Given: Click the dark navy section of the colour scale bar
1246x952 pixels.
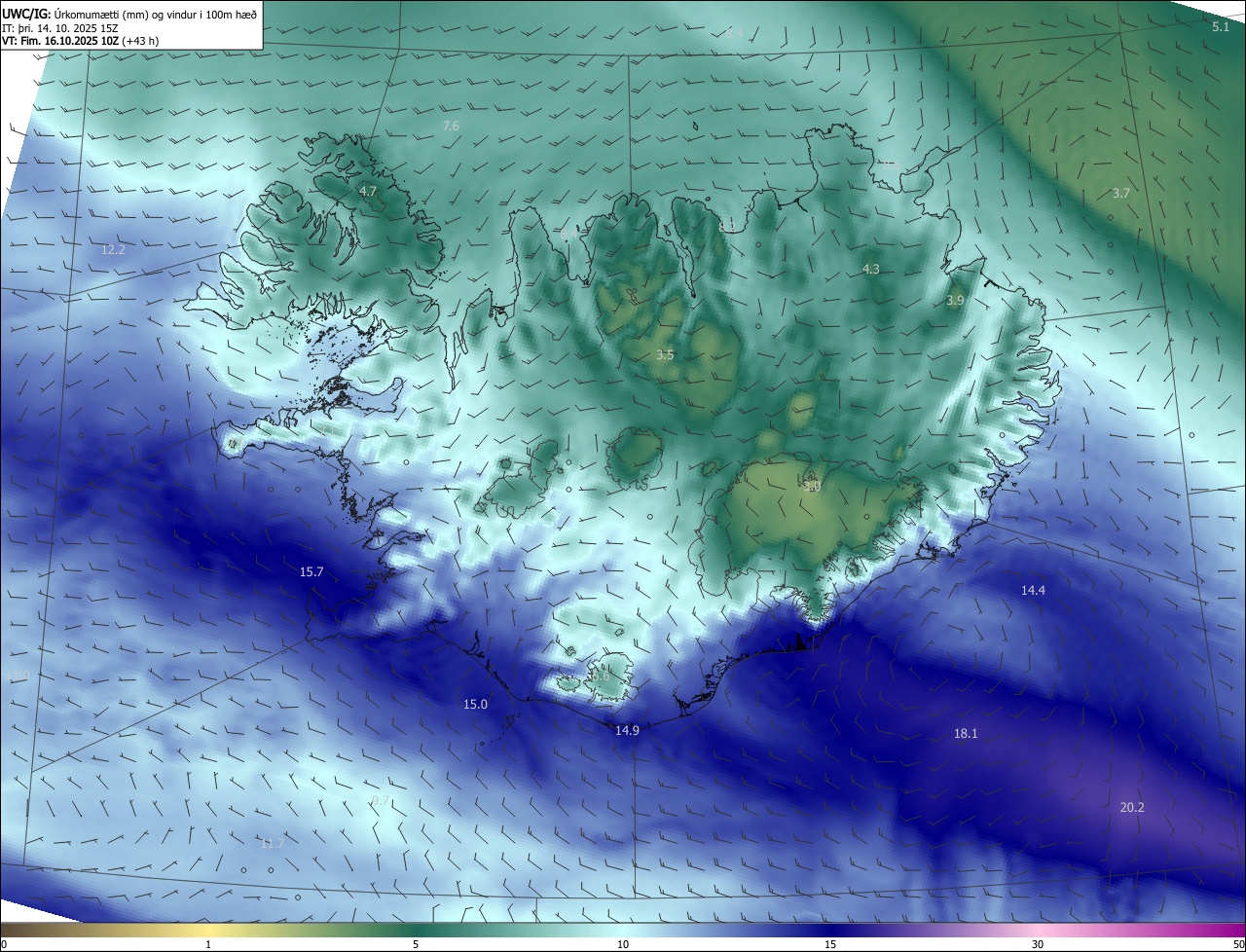Looking at the screenshot, I should point(830,931).
